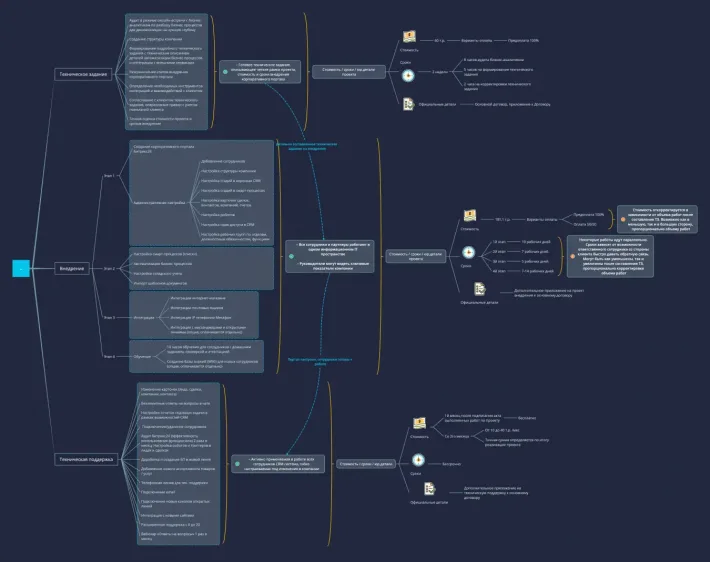This screenshot has width=710, height=562.
Task: Select the Все сотрудники и партнеры summary node
Action: (x=330, y=256)
